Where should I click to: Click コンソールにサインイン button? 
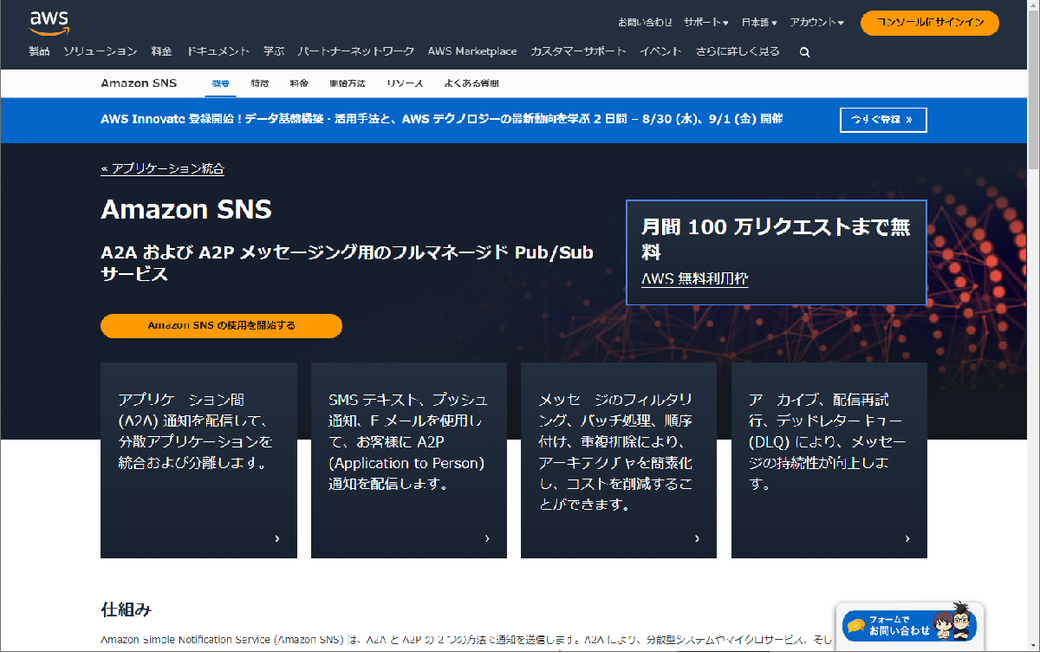click(x=930, y=23)
